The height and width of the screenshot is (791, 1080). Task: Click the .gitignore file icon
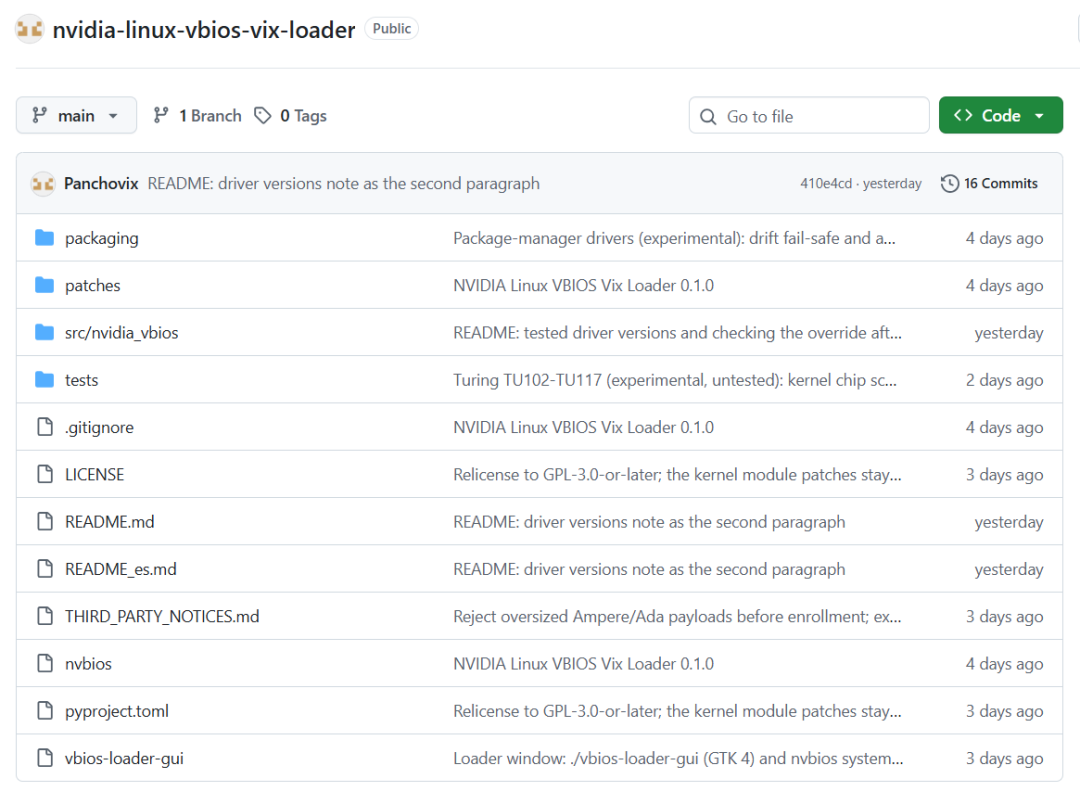tap(45, 427)
